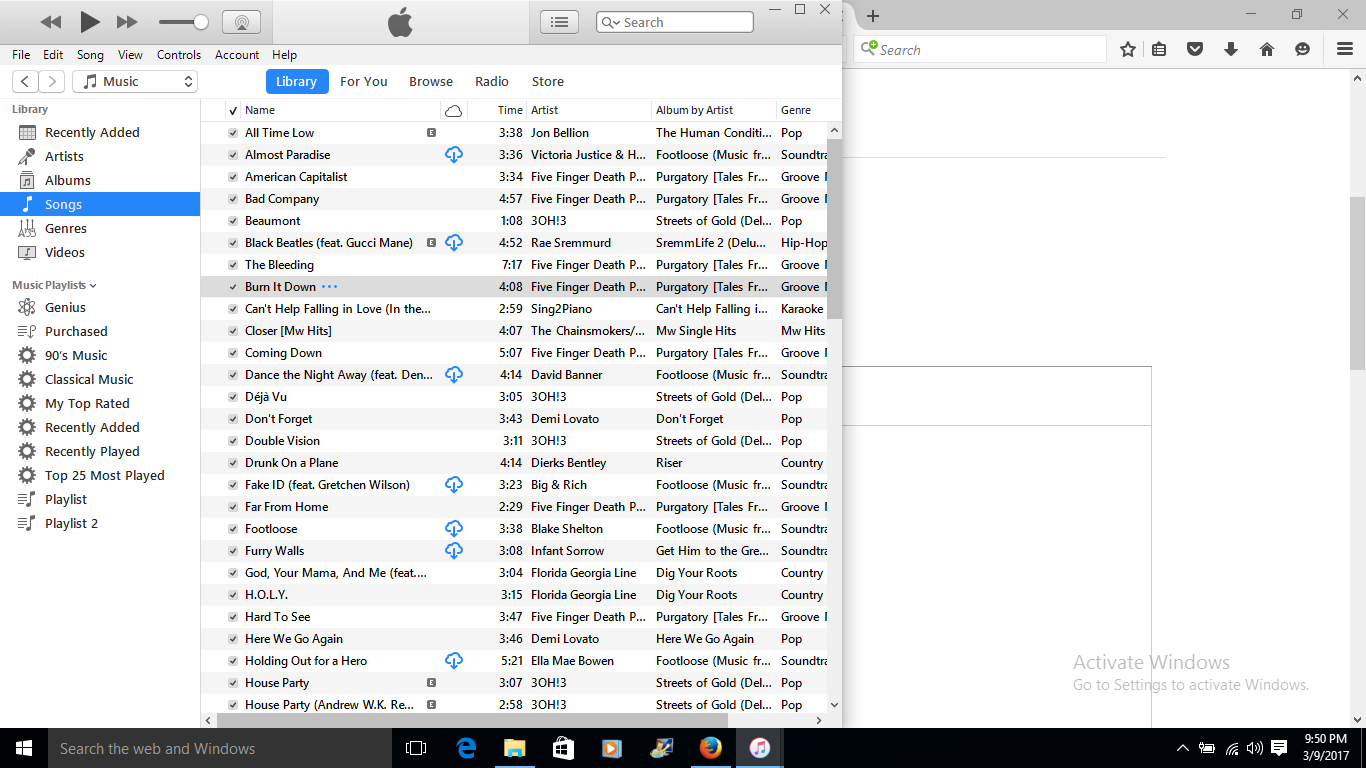Download Furry Walls from iCloud
Viewport: 1366px width, 768px height.
[454, 551]
